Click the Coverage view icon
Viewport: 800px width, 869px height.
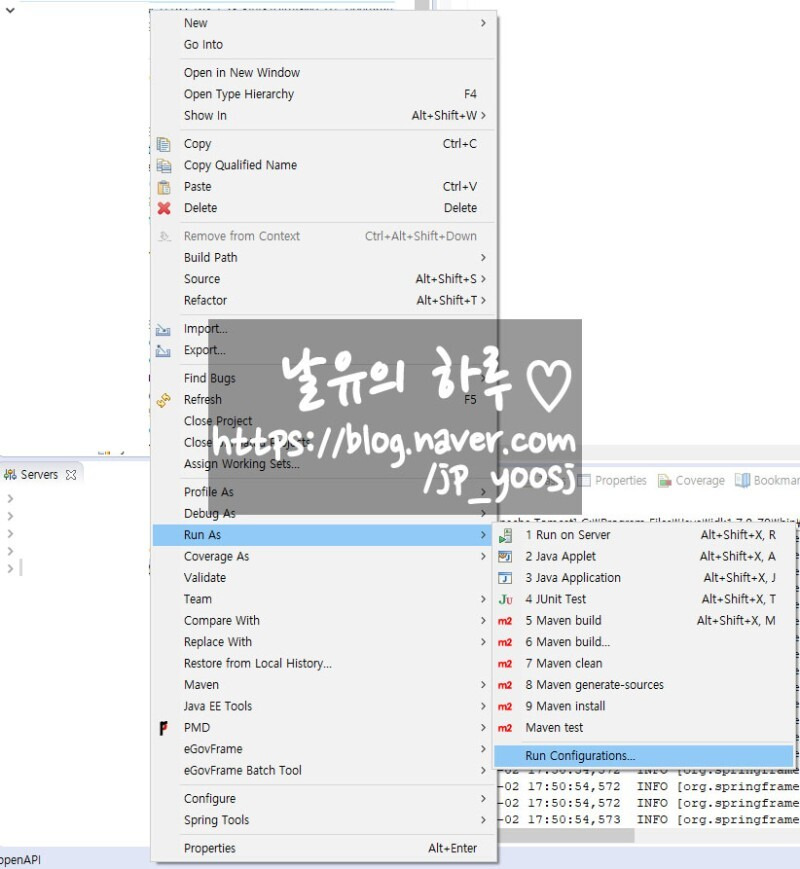[665, 480]
